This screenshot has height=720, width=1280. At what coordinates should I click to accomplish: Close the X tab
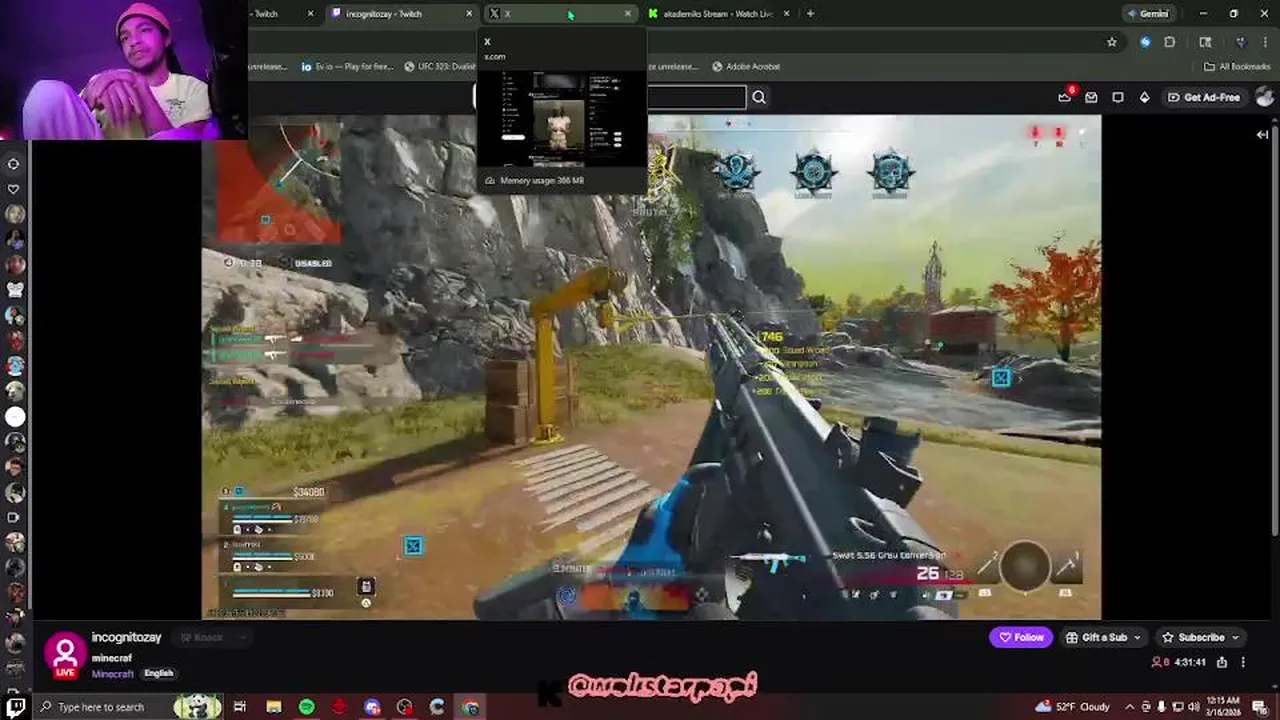pos(628,14)
